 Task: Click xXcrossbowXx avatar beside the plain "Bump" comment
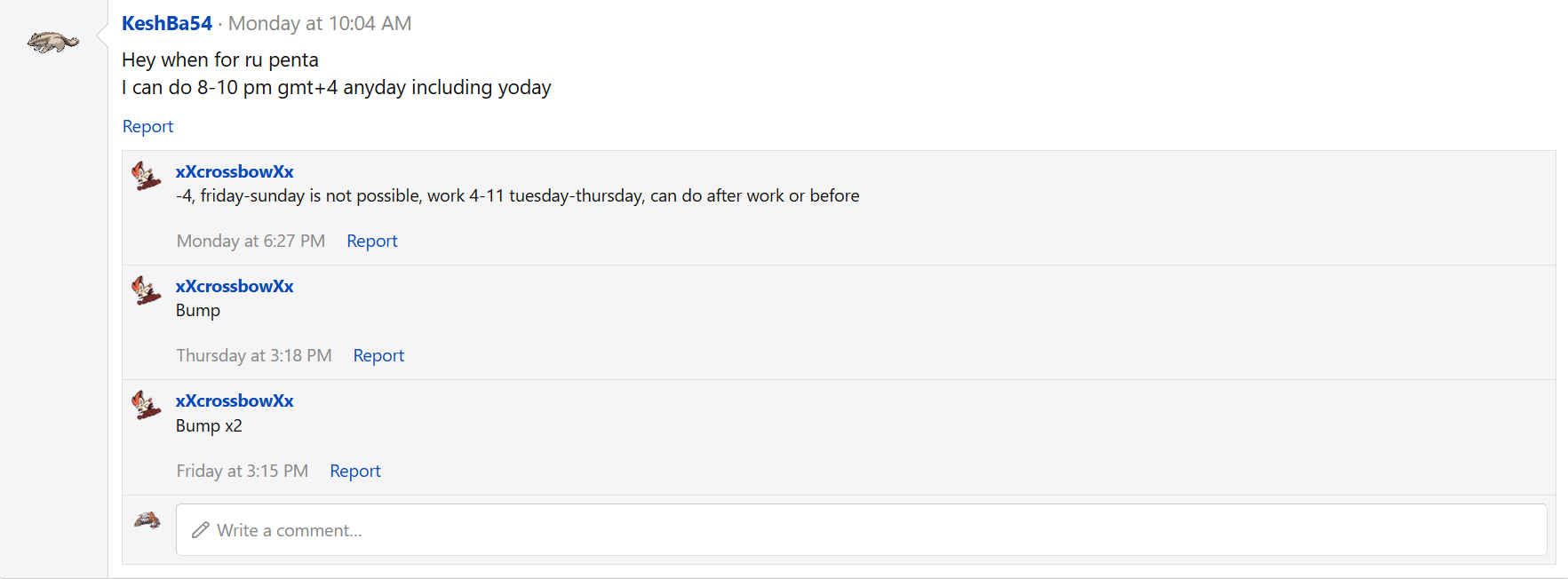tap(147, 289)
